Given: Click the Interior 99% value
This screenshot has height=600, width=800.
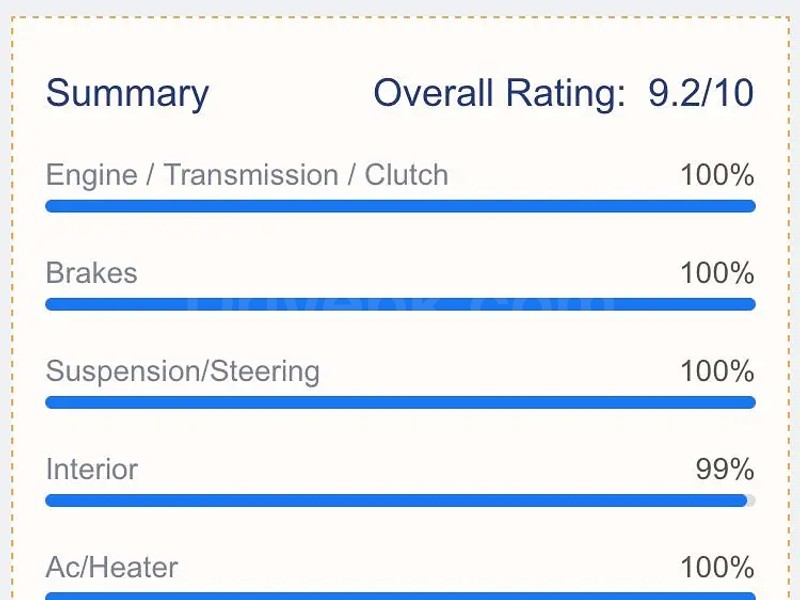Looking at the screenshot, I should tap(725, 469).
